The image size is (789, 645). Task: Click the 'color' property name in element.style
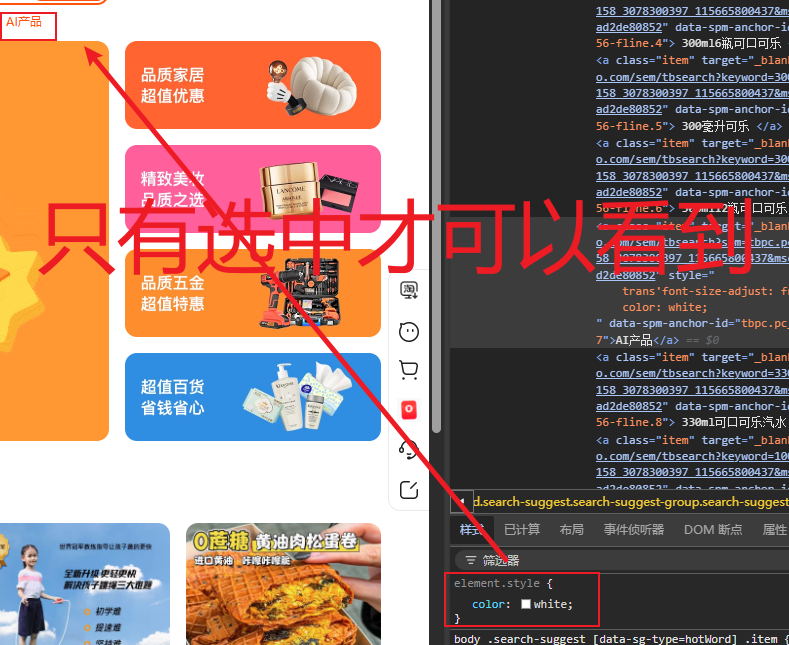pyautogui.click(x=489, y=604)
